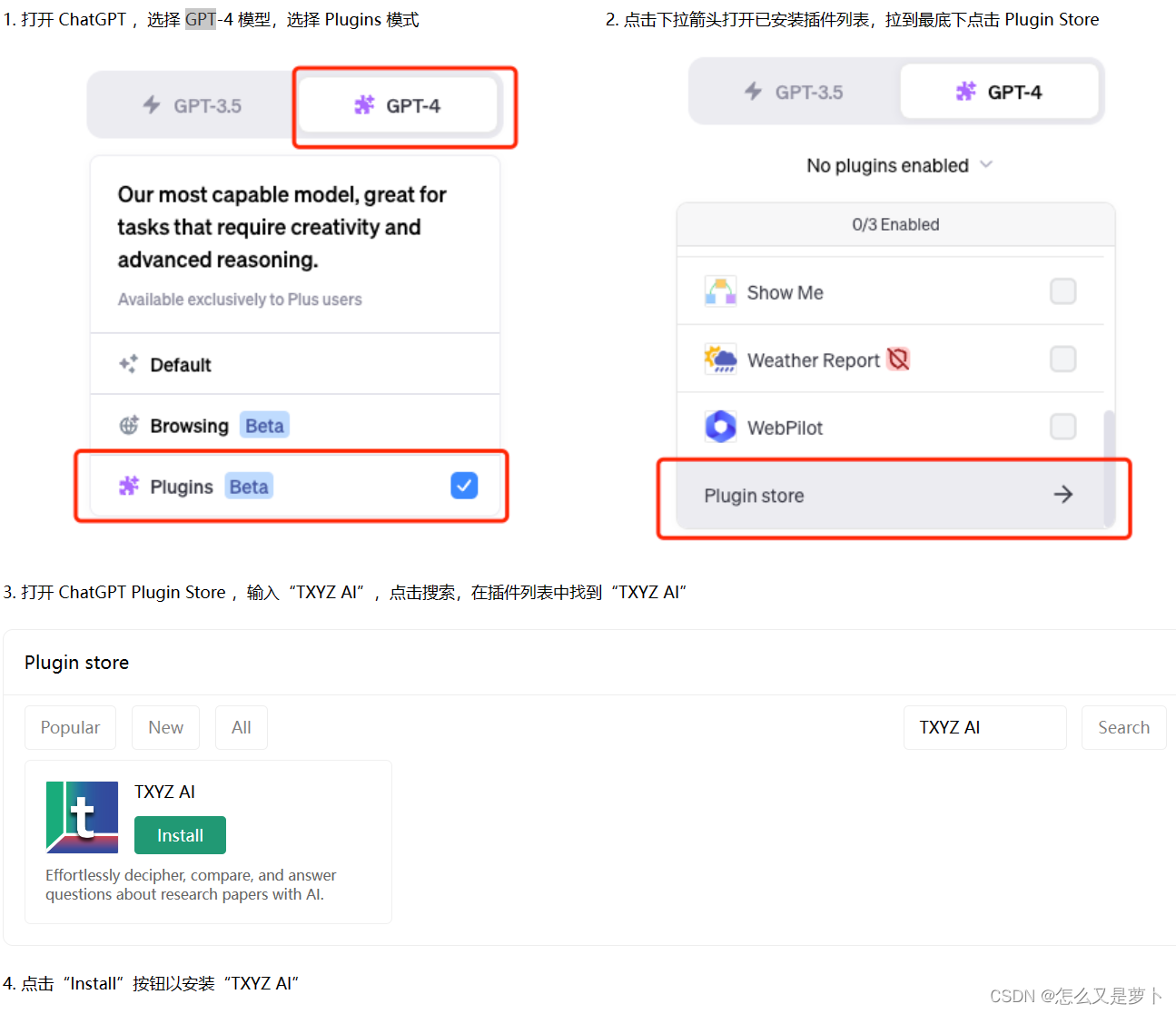This screenshot has height=1014, width=1176.
Task: Click the Plugin store arrow icon
Action: pyautogui.click(x=1063, y=495)
